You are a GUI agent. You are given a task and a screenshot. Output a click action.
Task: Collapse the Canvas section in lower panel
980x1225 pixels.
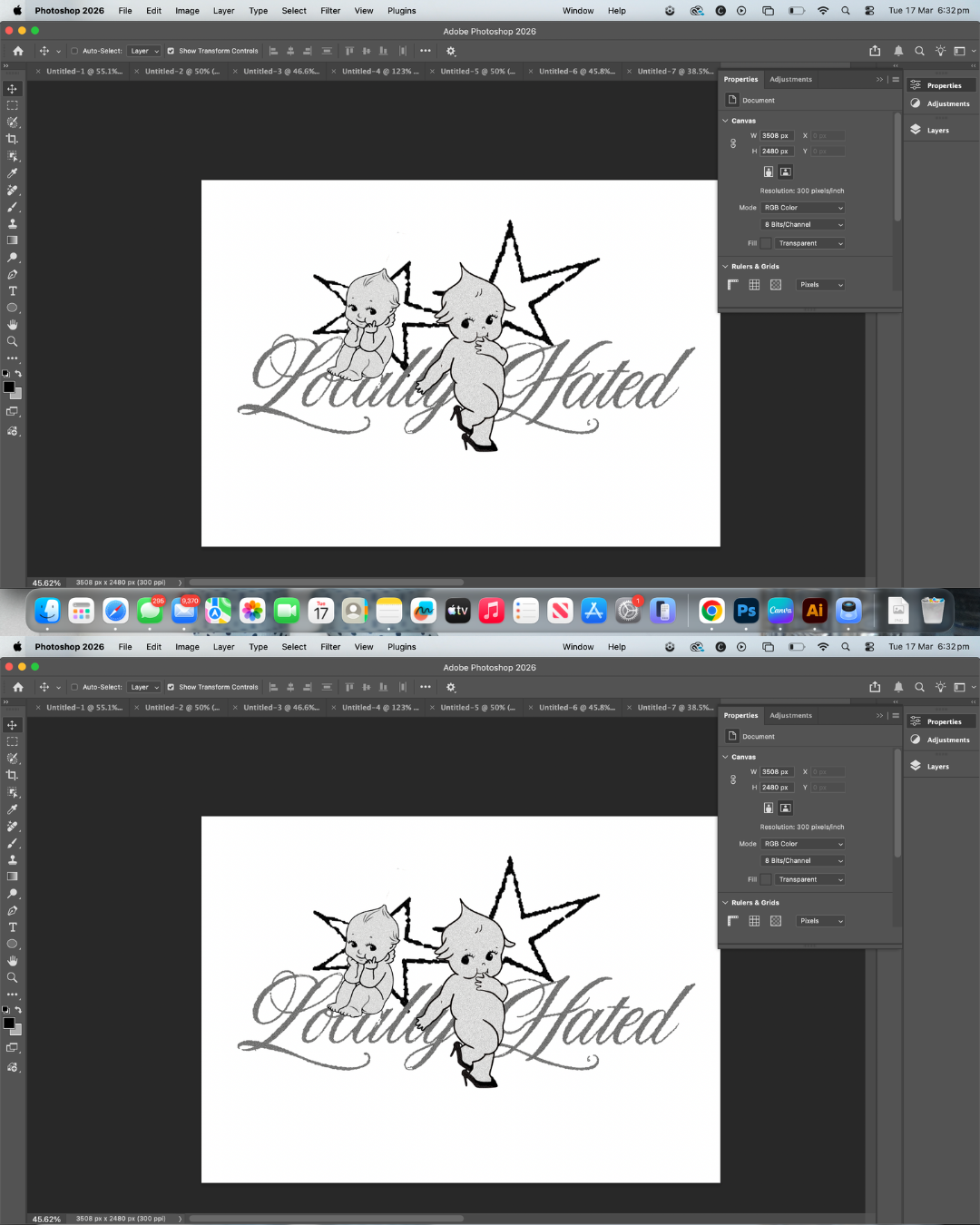point(726,757)
